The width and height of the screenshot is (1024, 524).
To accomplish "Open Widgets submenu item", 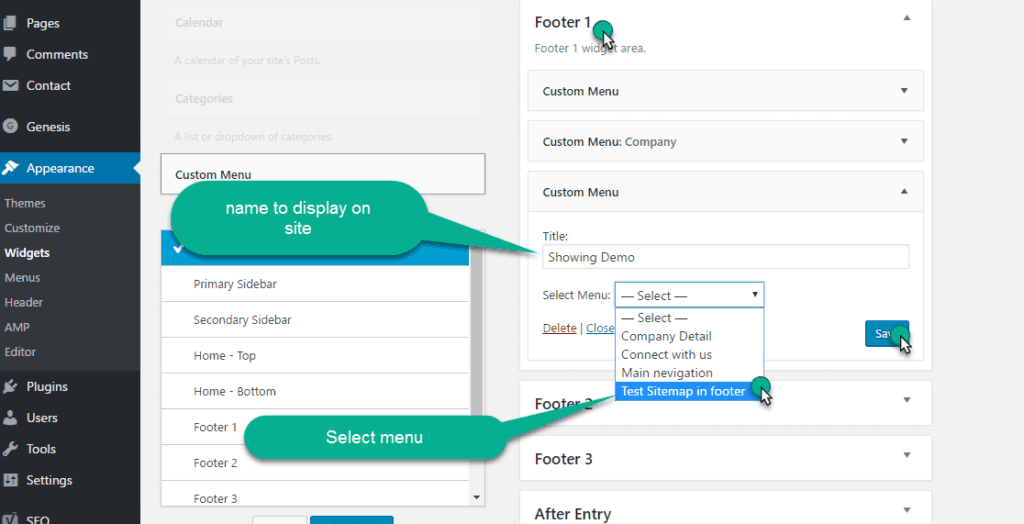I will click(x=27, y=253).
